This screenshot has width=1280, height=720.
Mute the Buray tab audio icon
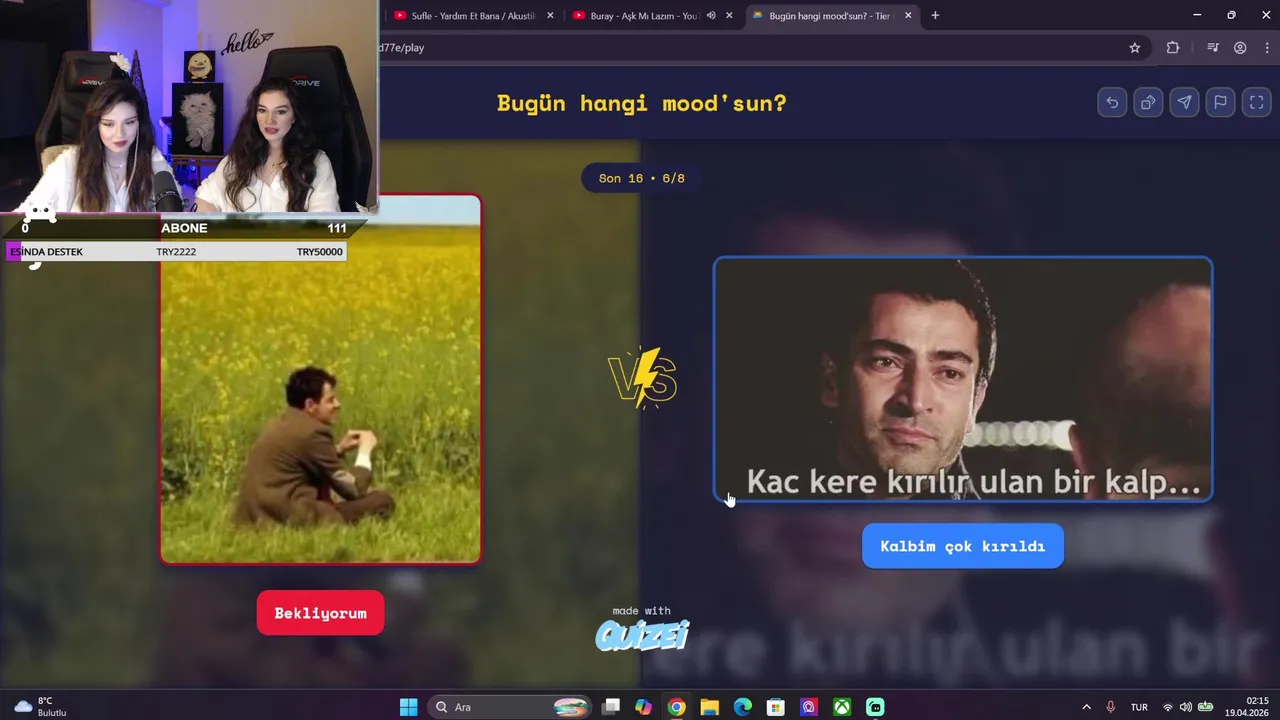click(711, 16)
